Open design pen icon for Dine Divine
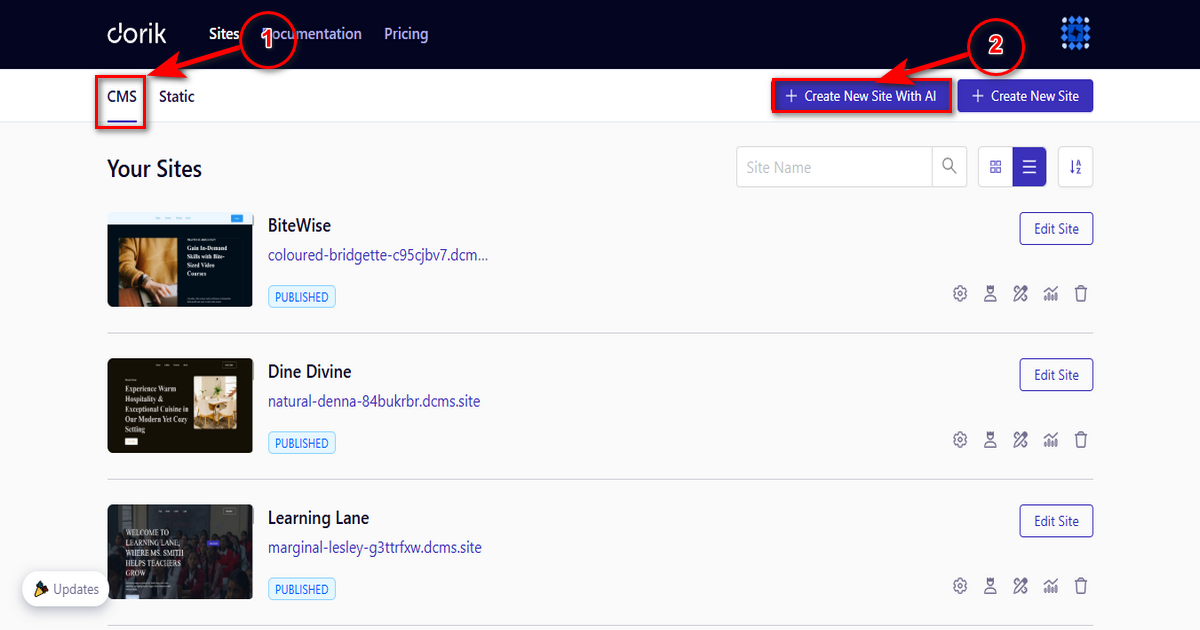Image resolution: width=1200 pixels, height=630 pixels. point(1020,440)
